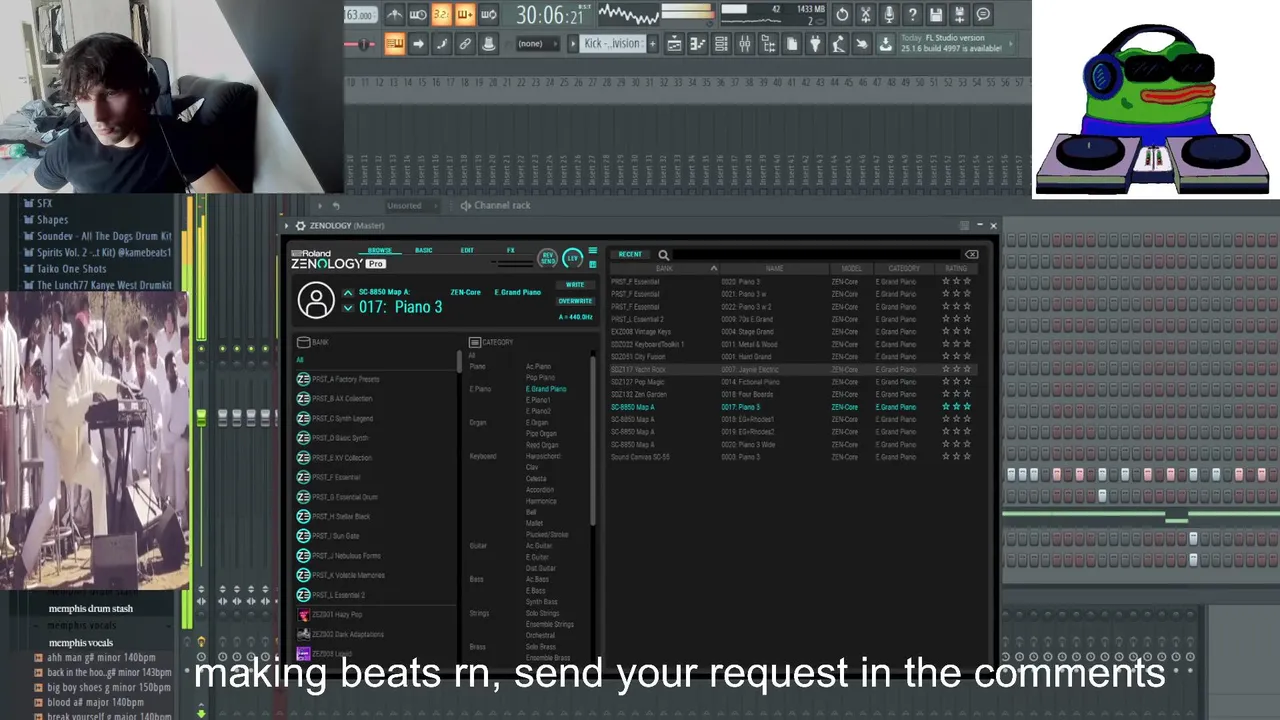Select previous tone with up chevron
This screenshot has width=1280, height=720.
(348, 293)
